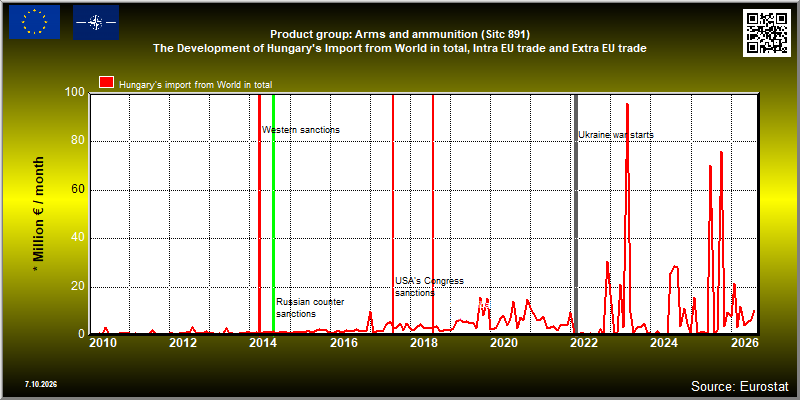Click the Ukraine war starts annotation
800x400 pixels.
coord(616,135)
